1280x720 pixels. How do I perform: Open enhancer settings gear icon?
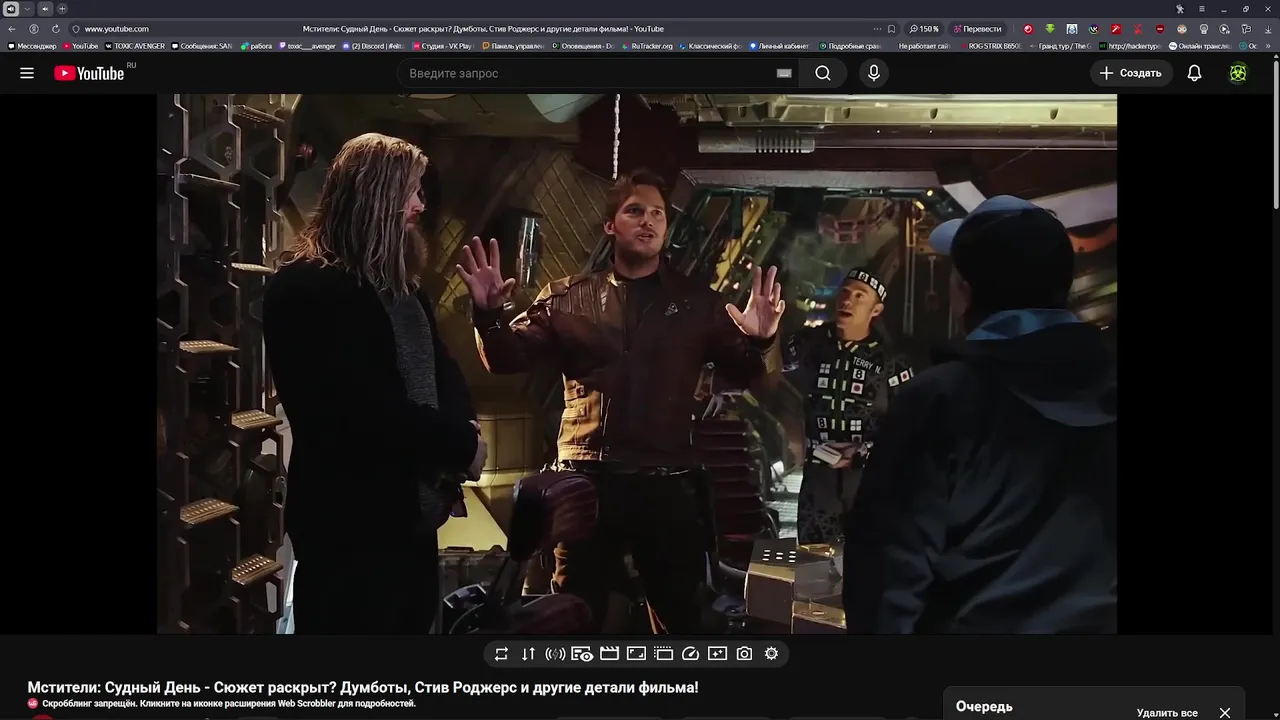771,654
